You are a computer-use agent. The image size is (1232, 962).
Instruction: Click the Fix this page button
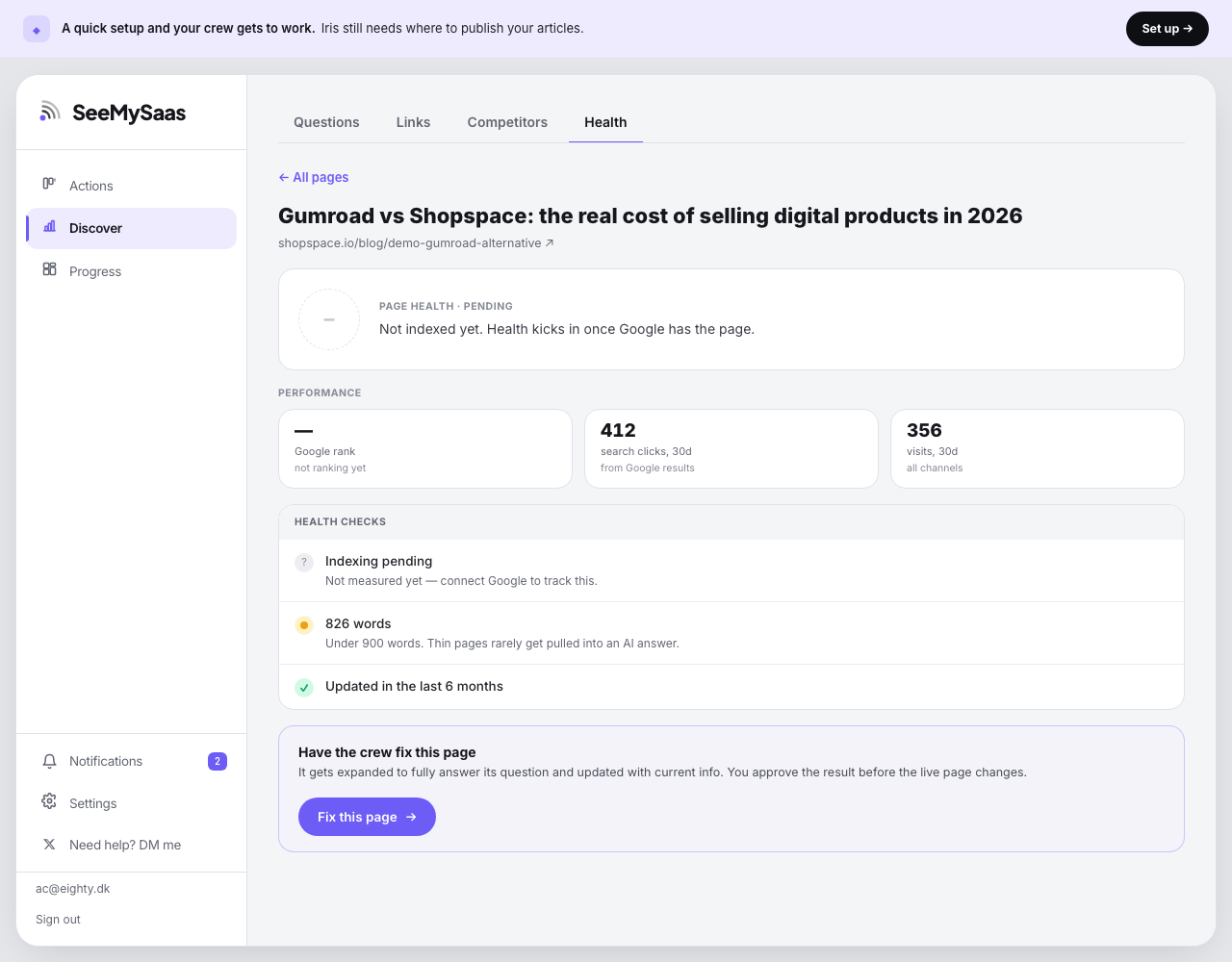(367, 817)
